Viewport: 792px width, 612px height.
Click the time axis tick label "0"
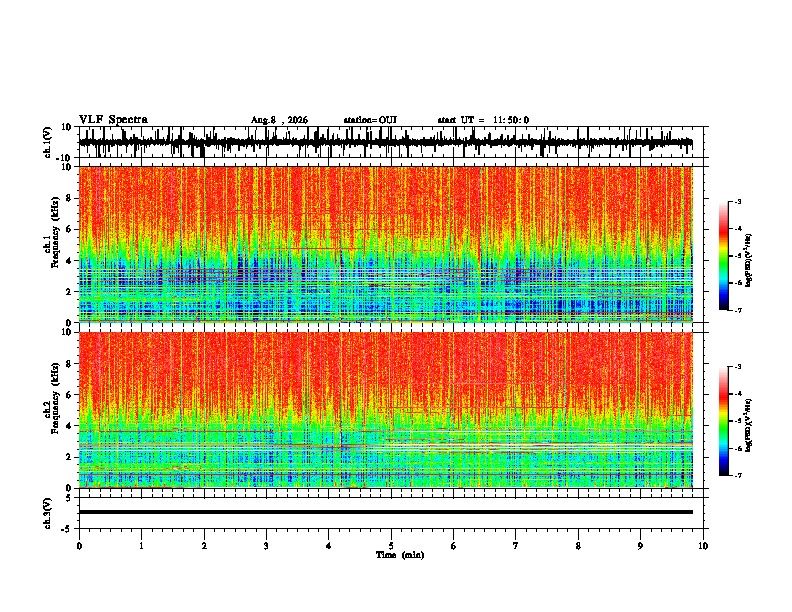point(79,546)
